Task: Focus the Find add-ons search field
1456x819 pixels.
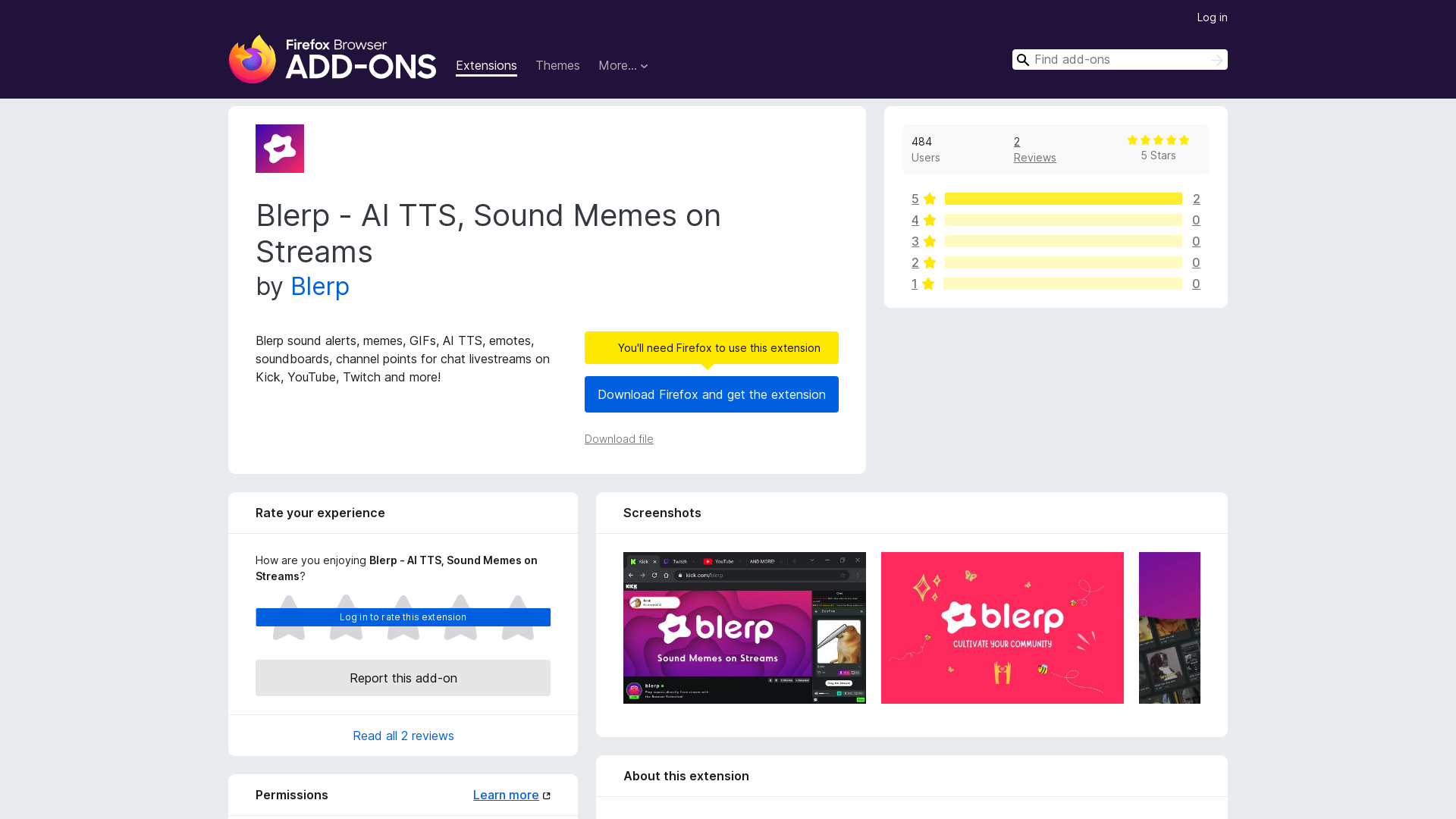Action: point(1119,60)
